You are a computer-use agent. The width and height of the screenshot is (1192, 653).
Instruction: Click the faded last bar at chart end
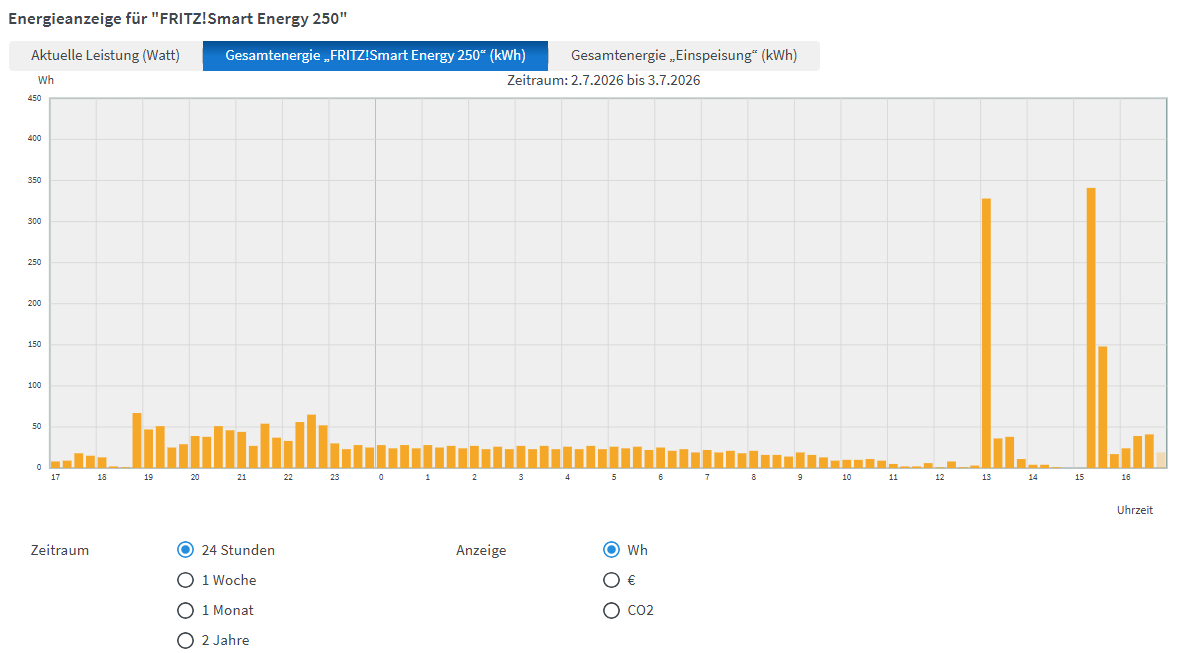tap(1161, 460)
